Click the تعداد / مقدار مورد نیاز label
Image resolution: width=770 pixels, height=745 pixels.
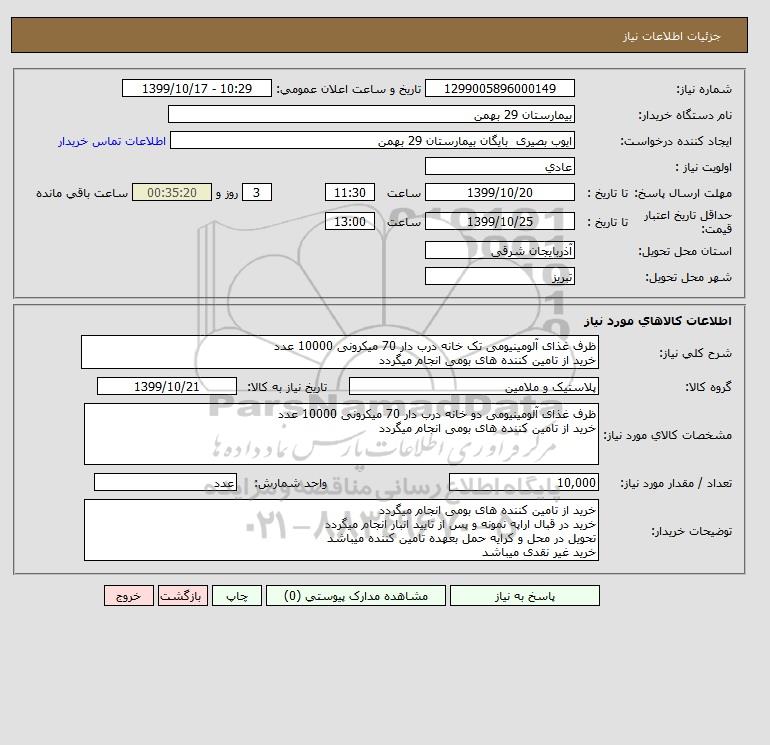[x=676, y=483]
